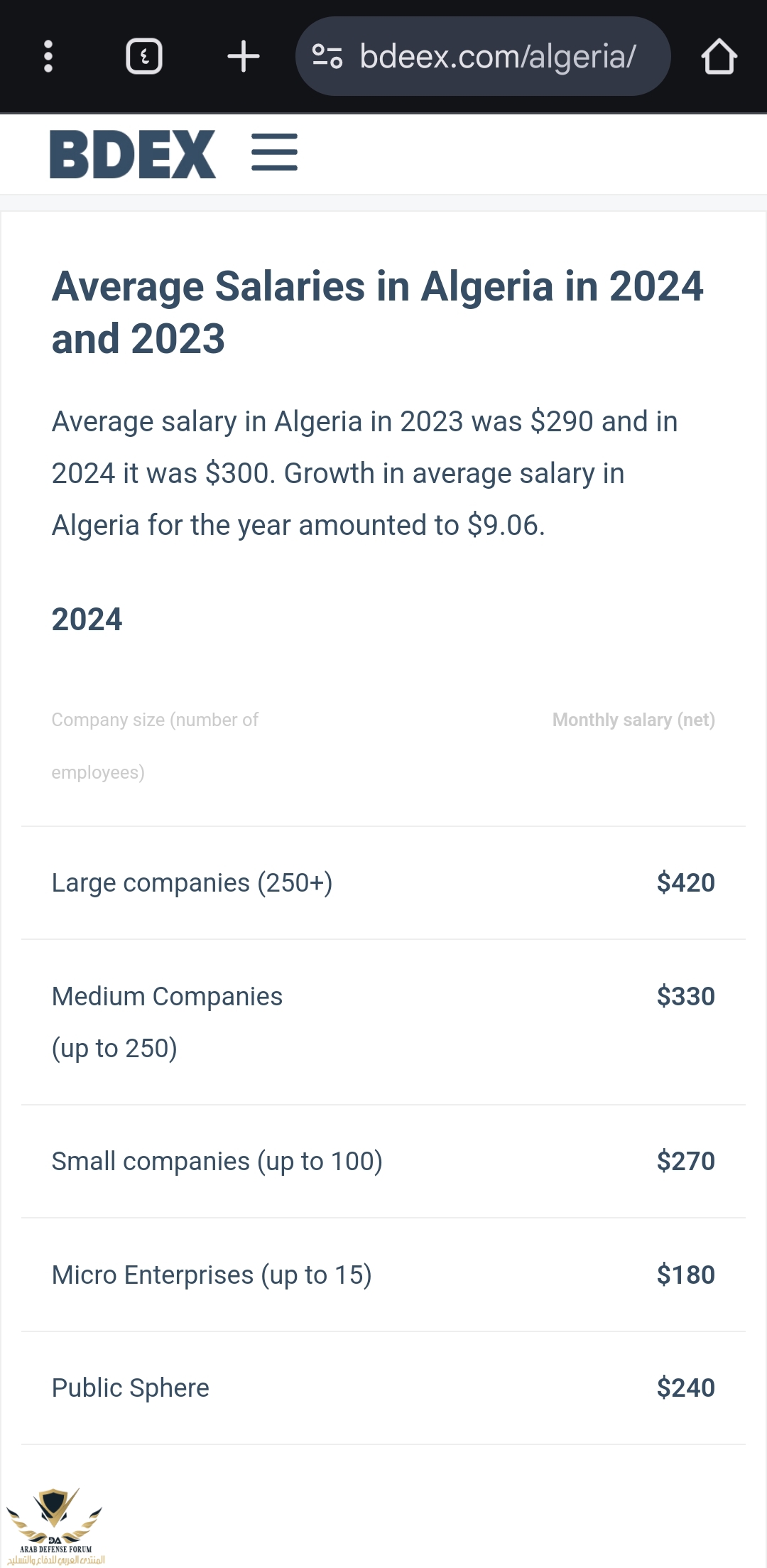Select the Micro Enterprises (up to 15) row
This screenshot has width=767, height=1568.
pos(212,1275)
